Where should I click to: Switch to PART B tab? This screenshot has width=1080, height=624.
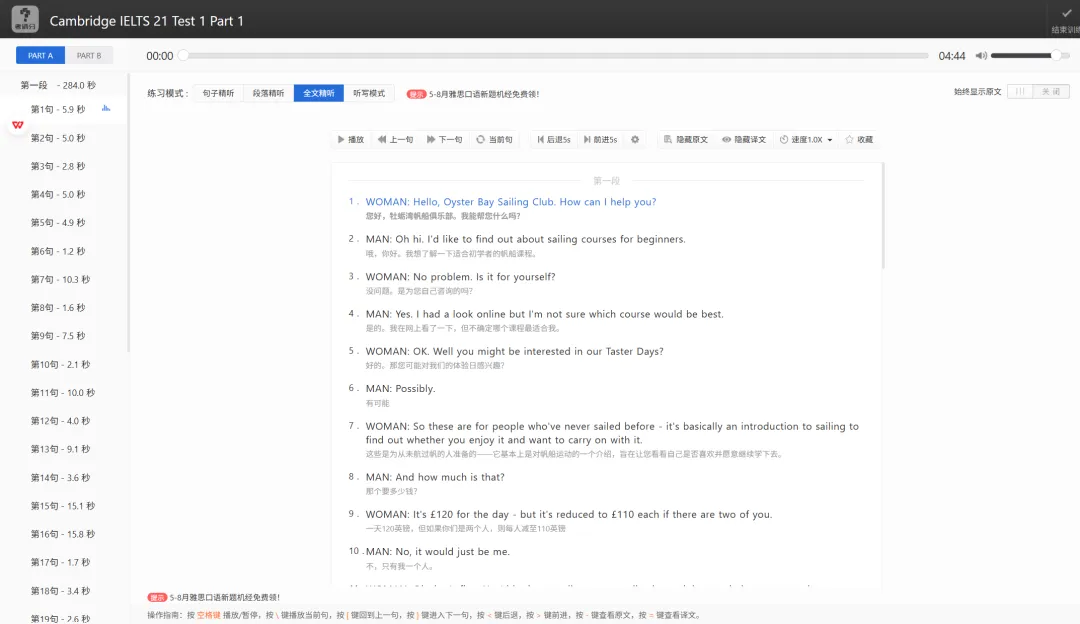coord(89,55)
